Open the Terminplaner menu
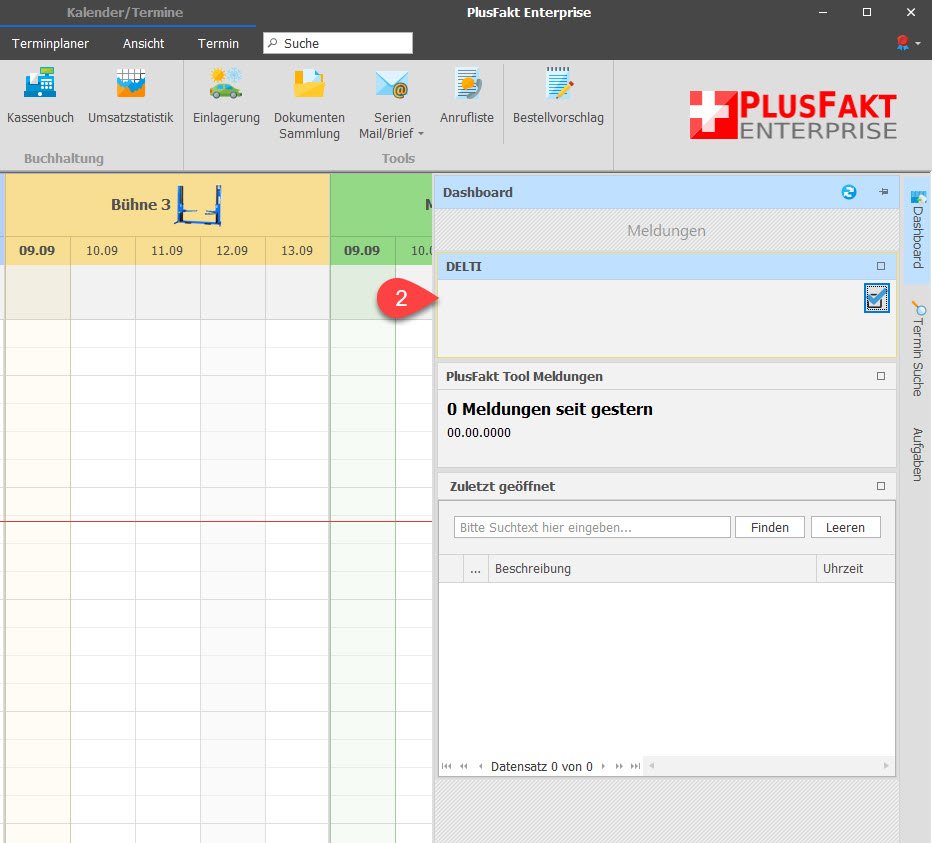 tap(51, 43)
